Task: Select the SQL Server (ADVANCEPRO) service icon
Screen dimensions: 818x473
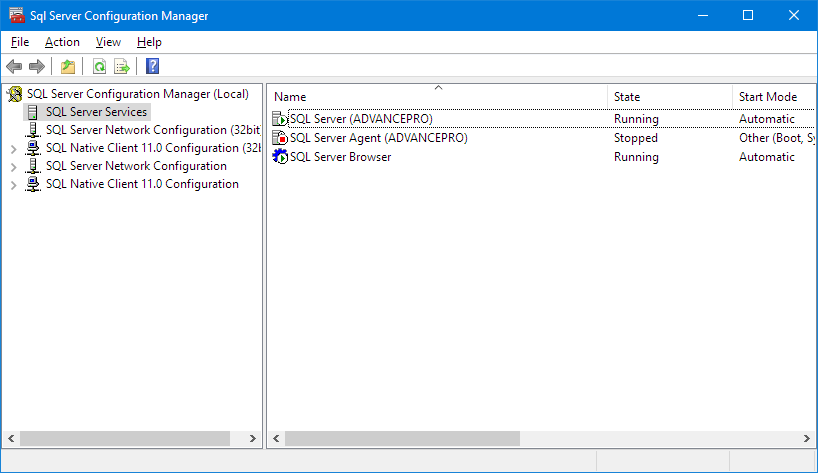Action: (280, 119)
